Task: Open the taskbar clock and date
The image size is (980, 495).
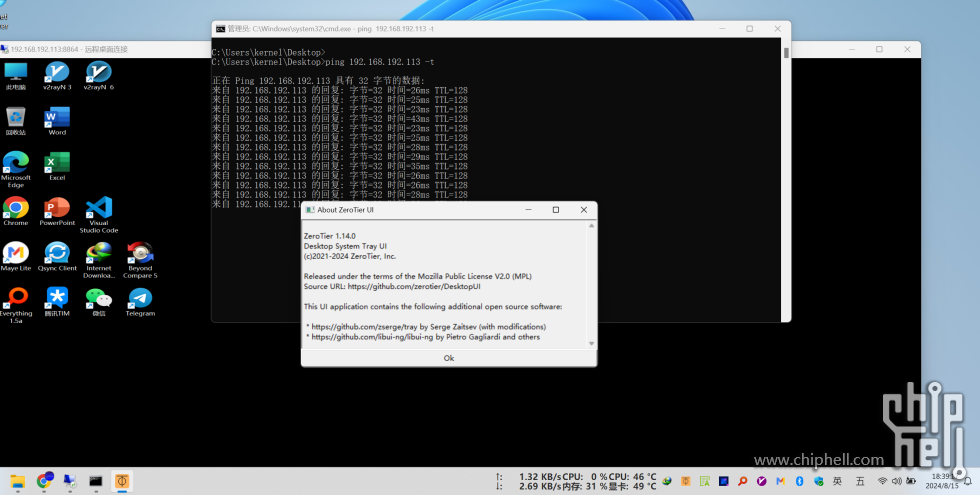Action: point(941,481)
